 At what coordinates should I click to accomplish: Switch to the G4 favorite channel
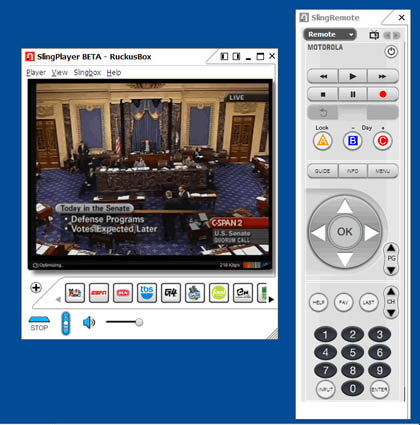(171, 293)
